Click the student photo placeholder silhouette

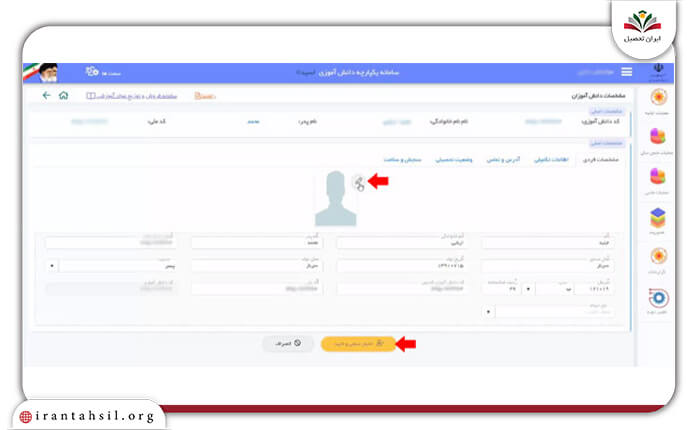tap(335, 198)
